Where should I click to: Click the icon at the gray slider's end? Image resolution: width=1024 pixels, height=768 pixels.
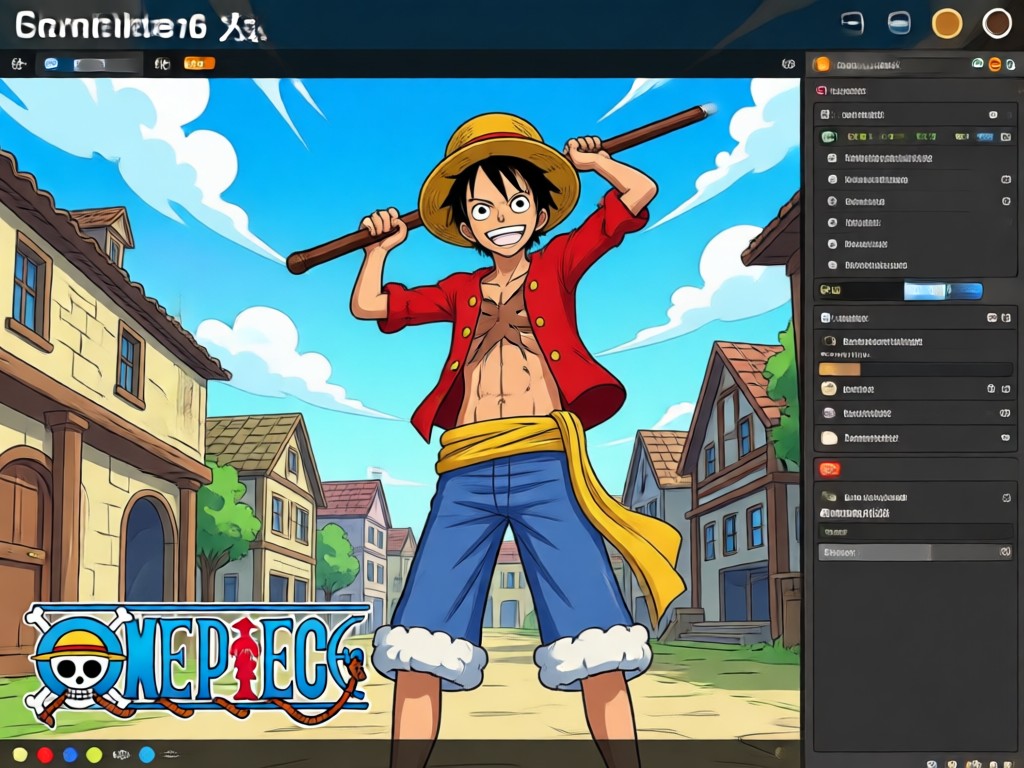(x=1005, y=552)
